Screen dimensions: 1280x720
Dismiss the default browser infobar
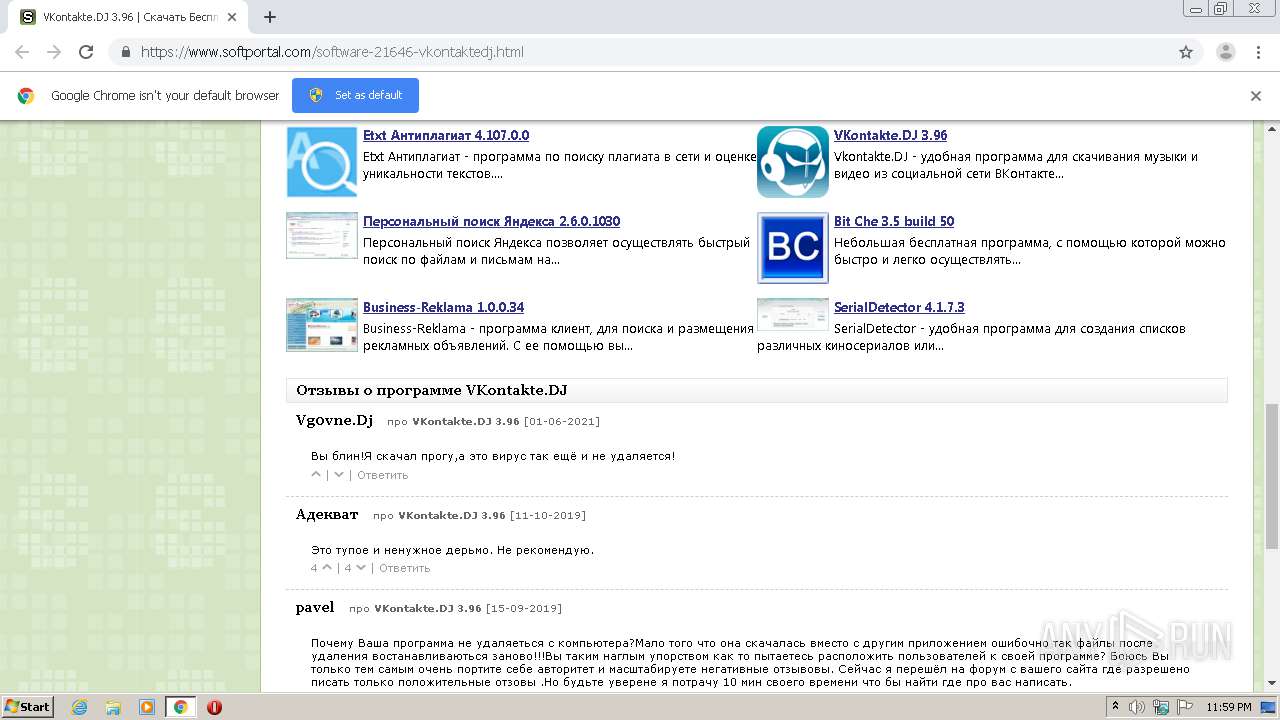(1256, 96)
